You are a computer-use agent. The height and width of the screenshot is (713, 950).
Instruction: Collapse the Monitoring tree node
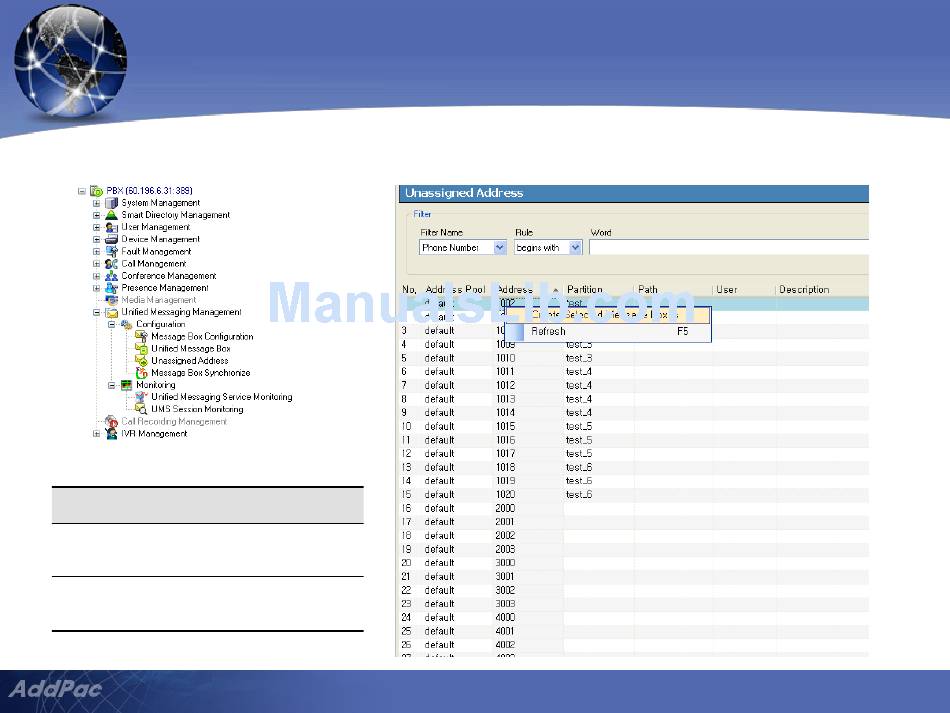pyautogui.click(x=112, y=385)
